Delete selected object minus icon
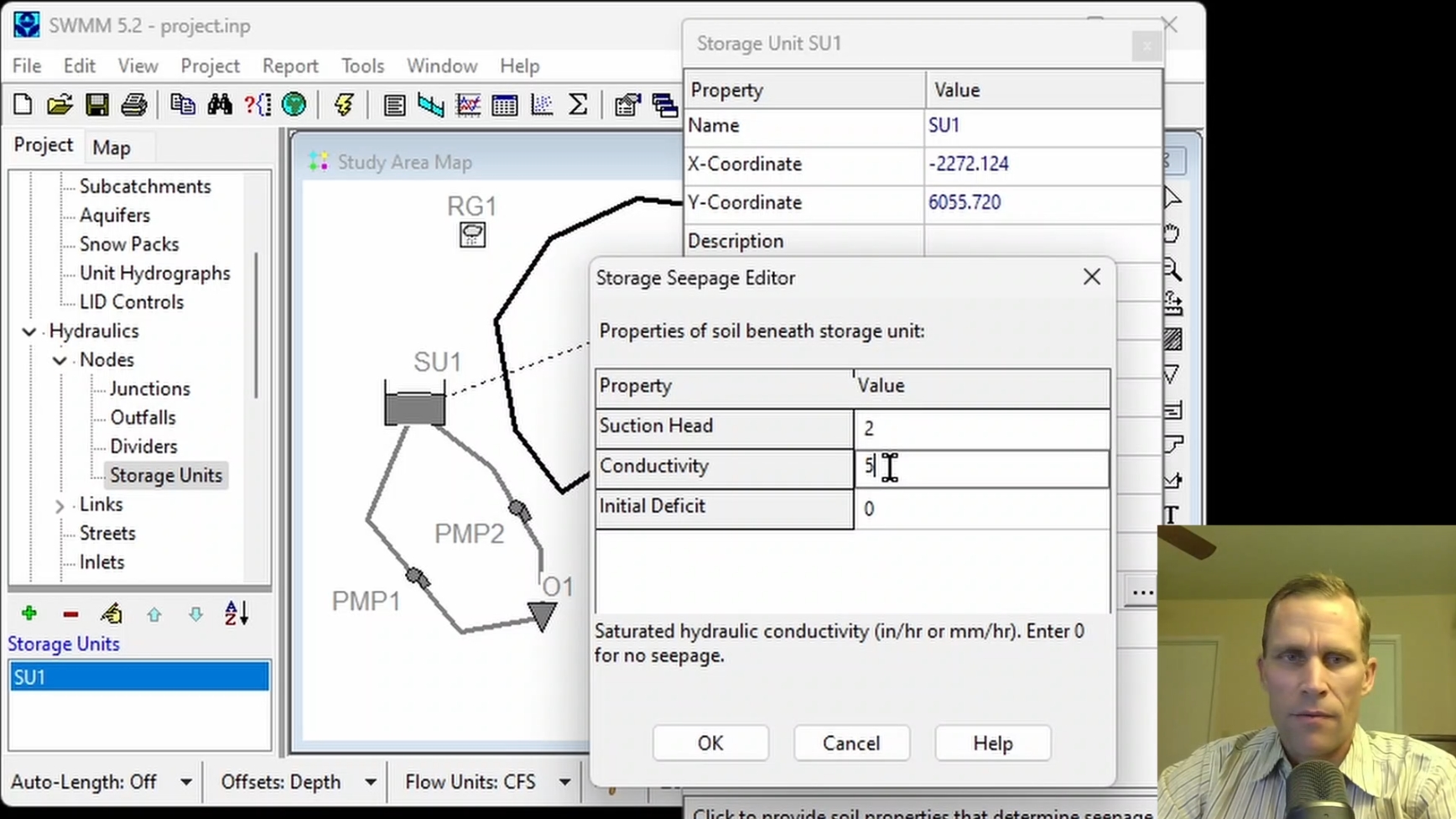The height and width of the screenshot is (819, 1456). click(70, 614)
